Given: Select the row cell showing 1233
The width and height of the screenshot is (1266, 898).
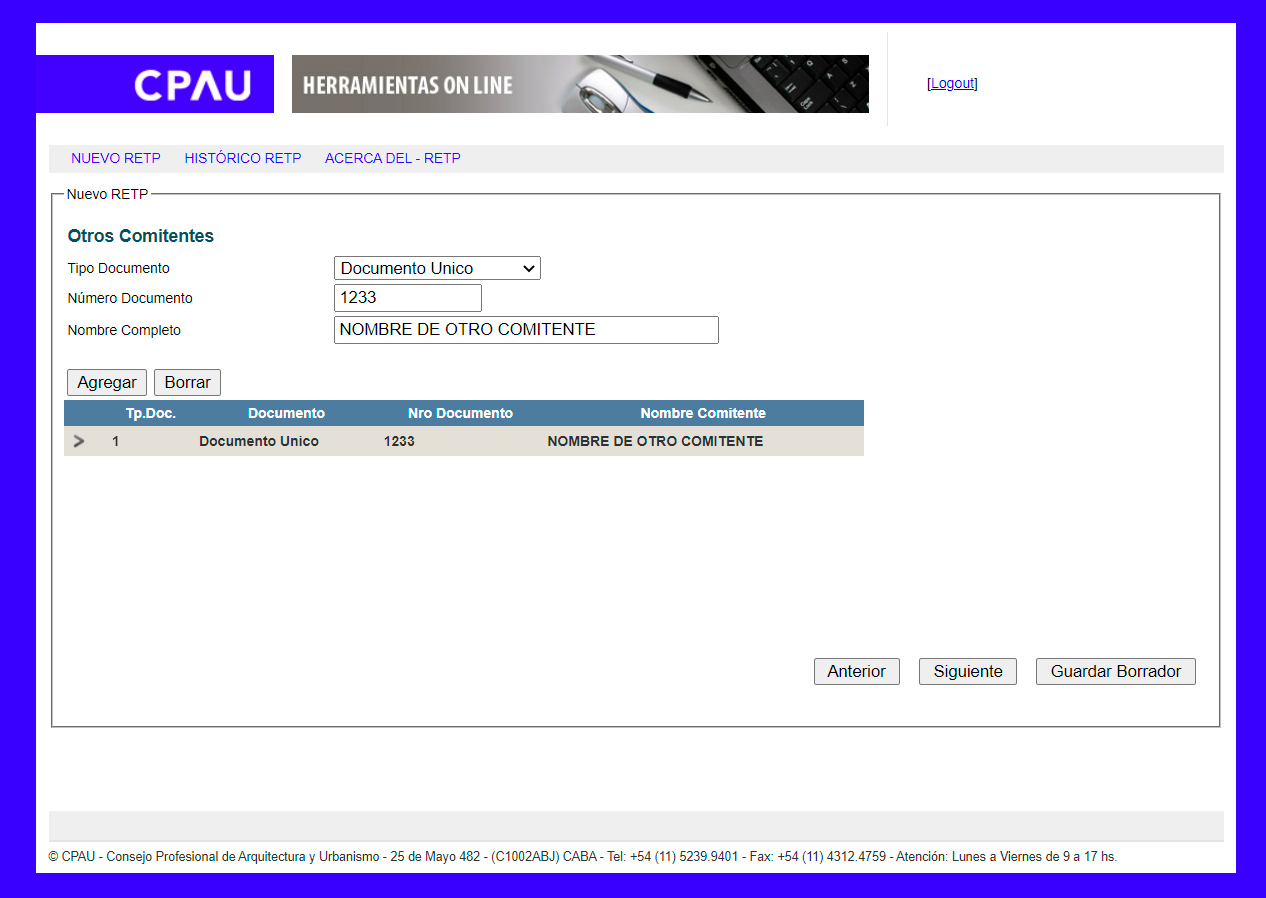Looking at the screenshot, I should point(399,441).
